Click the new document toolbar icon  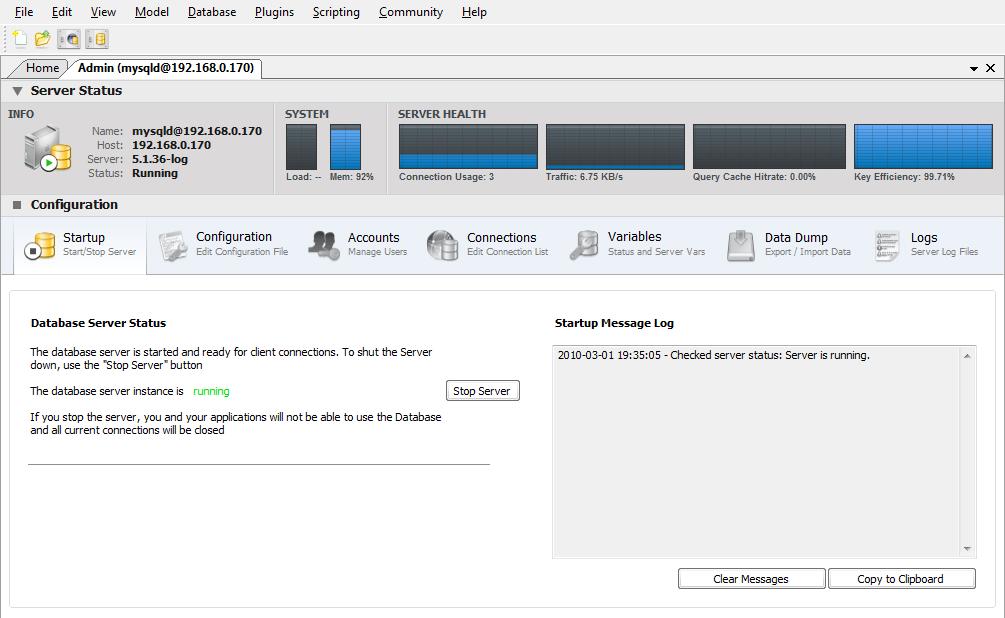[x=20, y=39]
